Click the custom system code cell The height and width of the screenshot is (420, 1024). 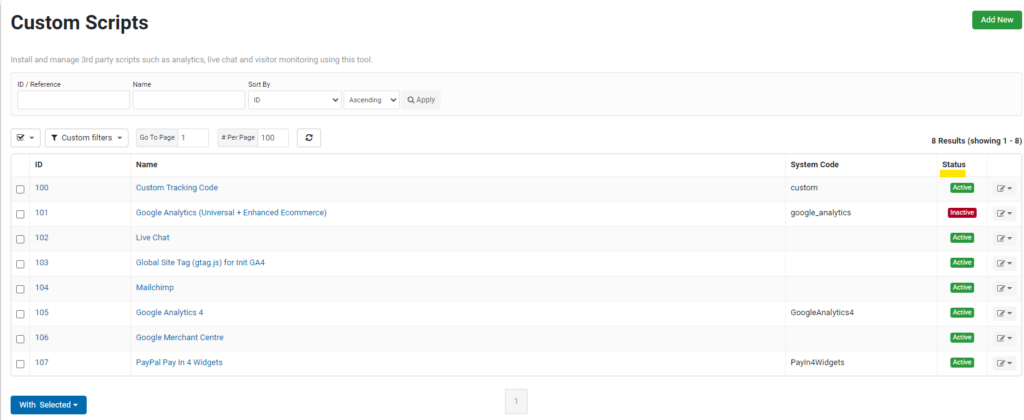click(x=804, y=187)
